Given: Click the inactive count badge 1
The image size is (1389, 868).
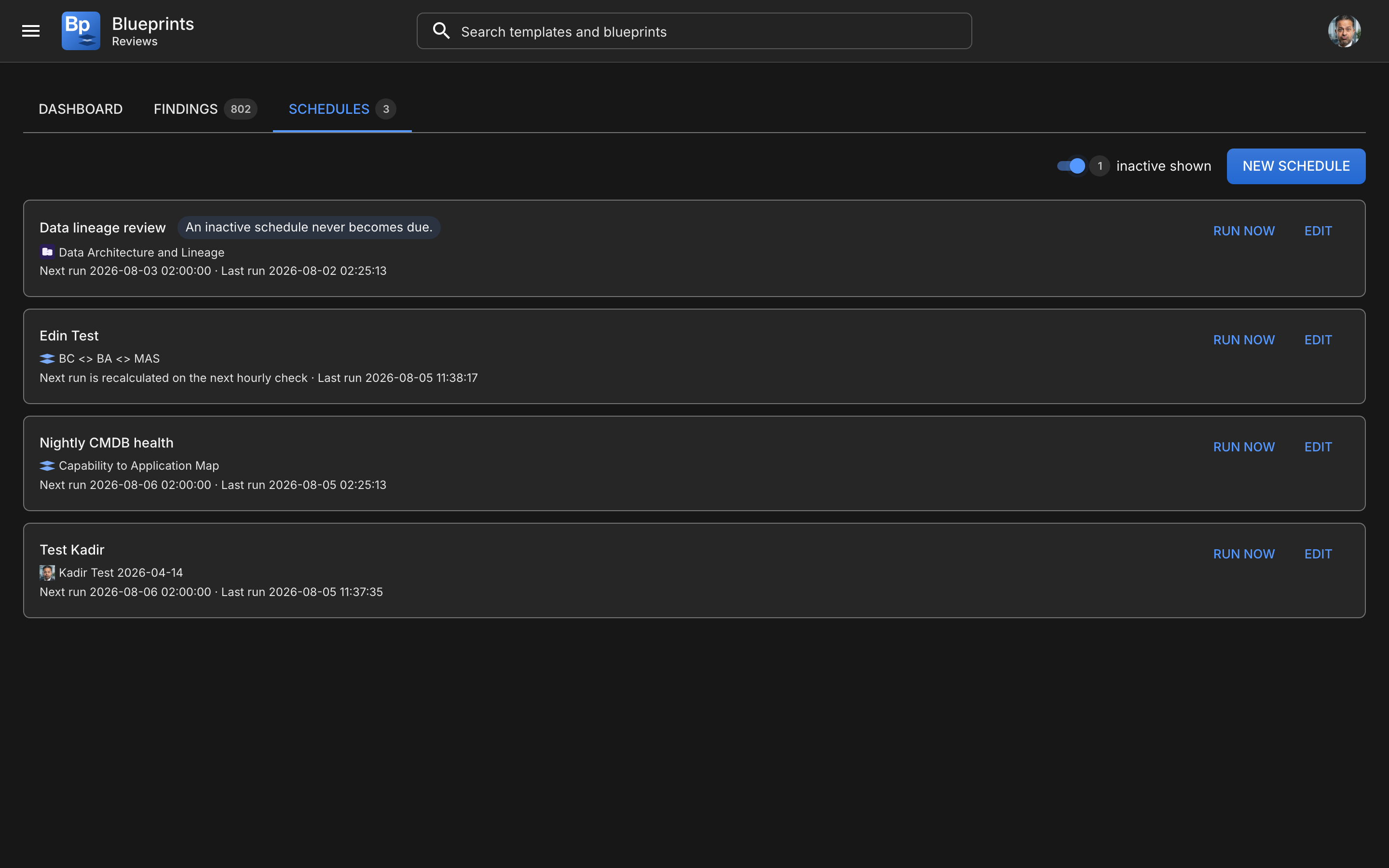Looking at the screenshot, I should pyautogui.click(x=1099, y=166).
